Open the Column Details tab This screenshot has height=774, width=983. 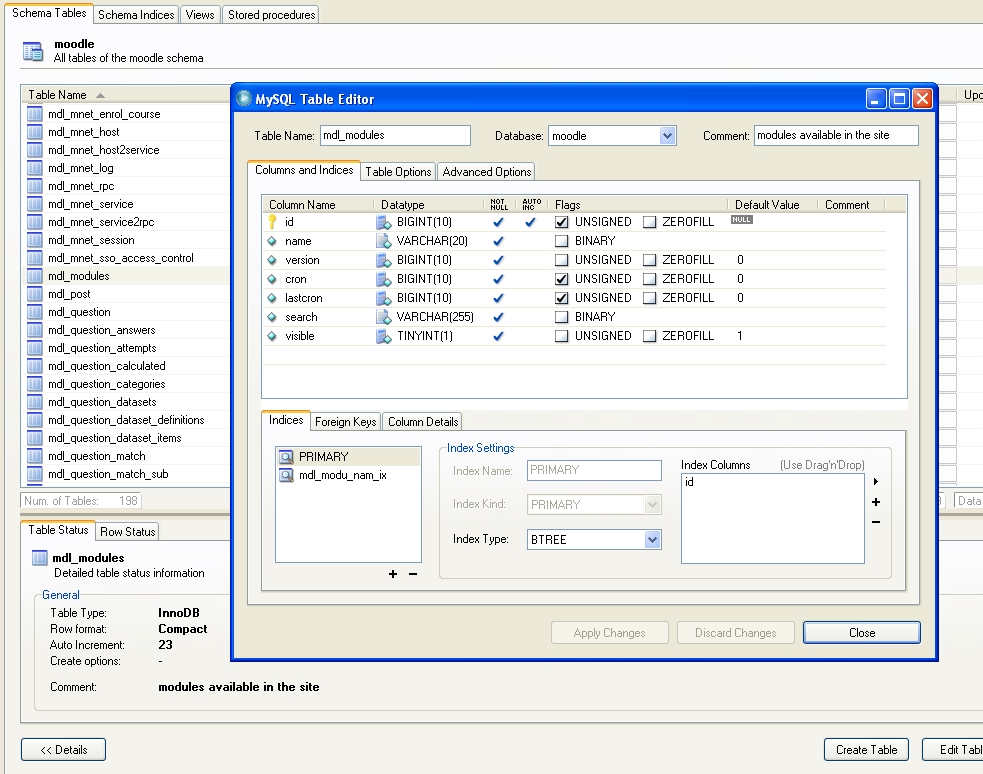[423, 422]
